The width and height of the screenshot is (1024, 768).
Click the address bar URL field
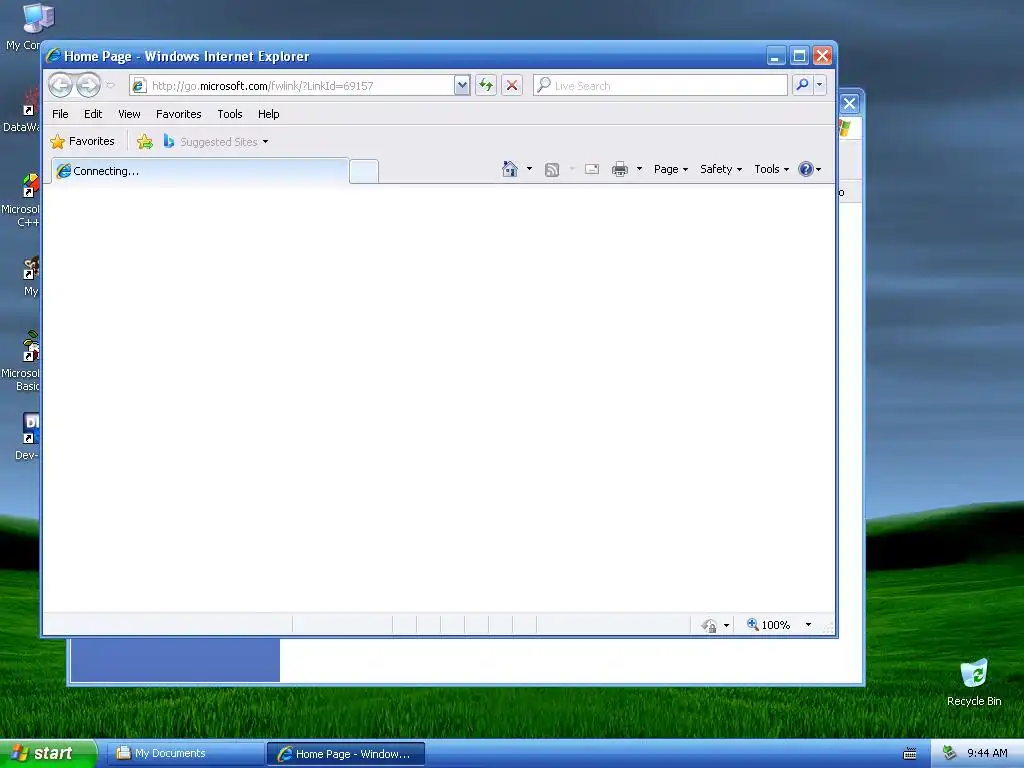(291, 86)
